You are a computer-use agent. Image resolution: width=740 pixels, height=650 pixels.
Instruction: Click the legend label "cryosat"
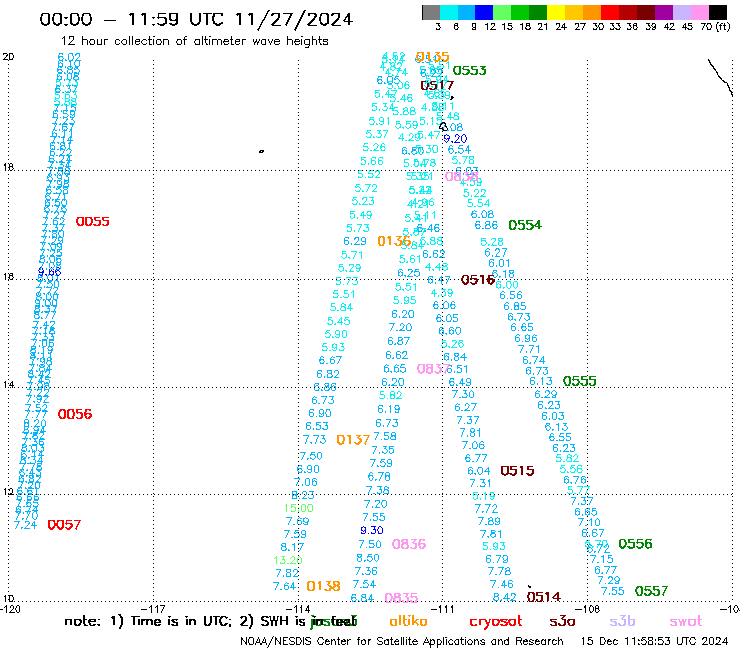[496, 622]
